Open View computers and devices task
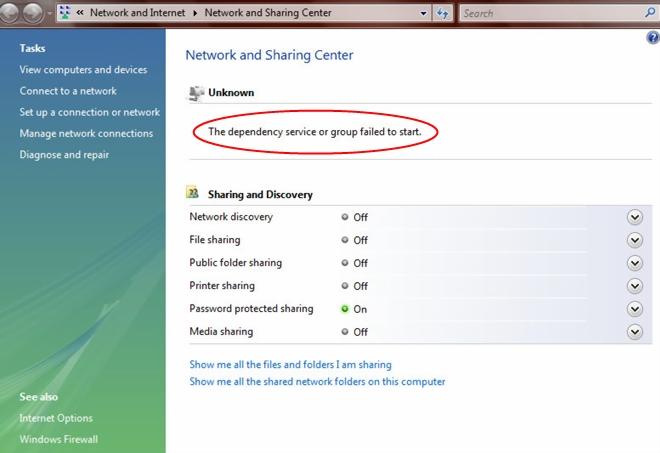Image resolution: width=660 pixels, height=453 pixels. pos(83,70)
